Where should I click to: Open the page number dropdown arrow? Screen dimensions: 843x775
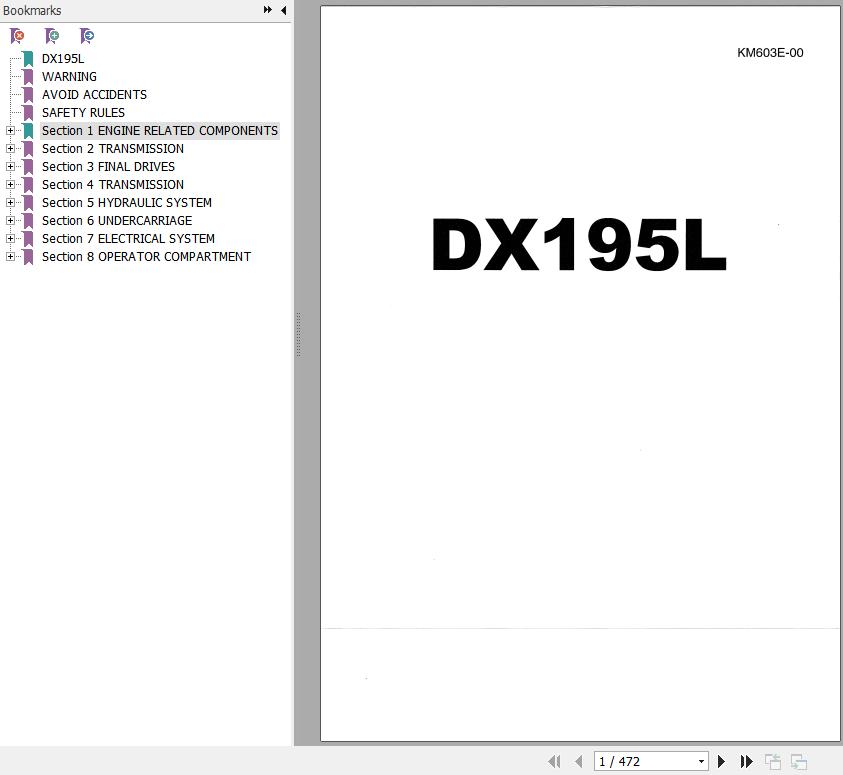[x=701, y=761]
